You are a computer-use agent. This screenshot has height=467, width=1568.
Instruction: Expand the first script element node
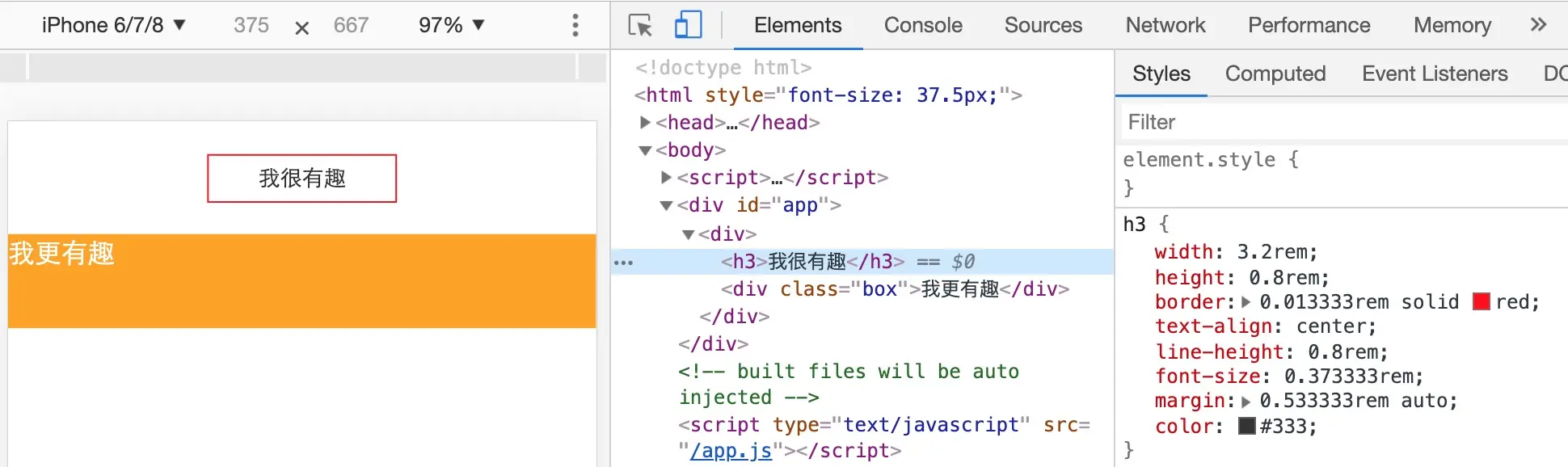tap(666, 177)
